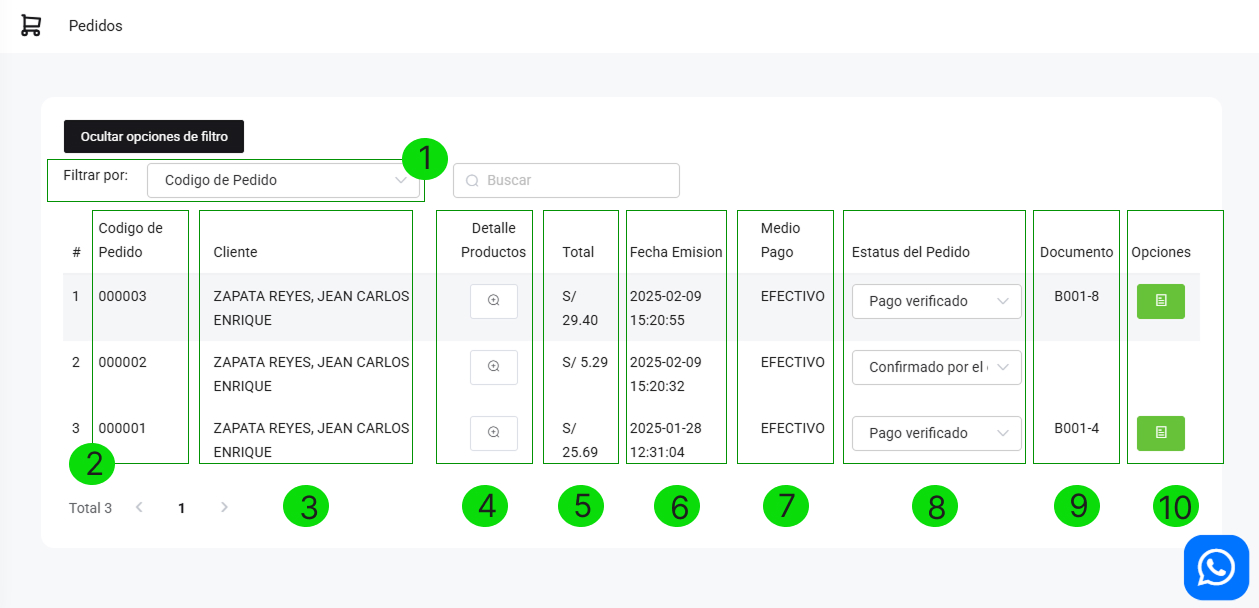Change status dropdown for order 000001
Screen dimensions: 1259x608
[936, 433]
